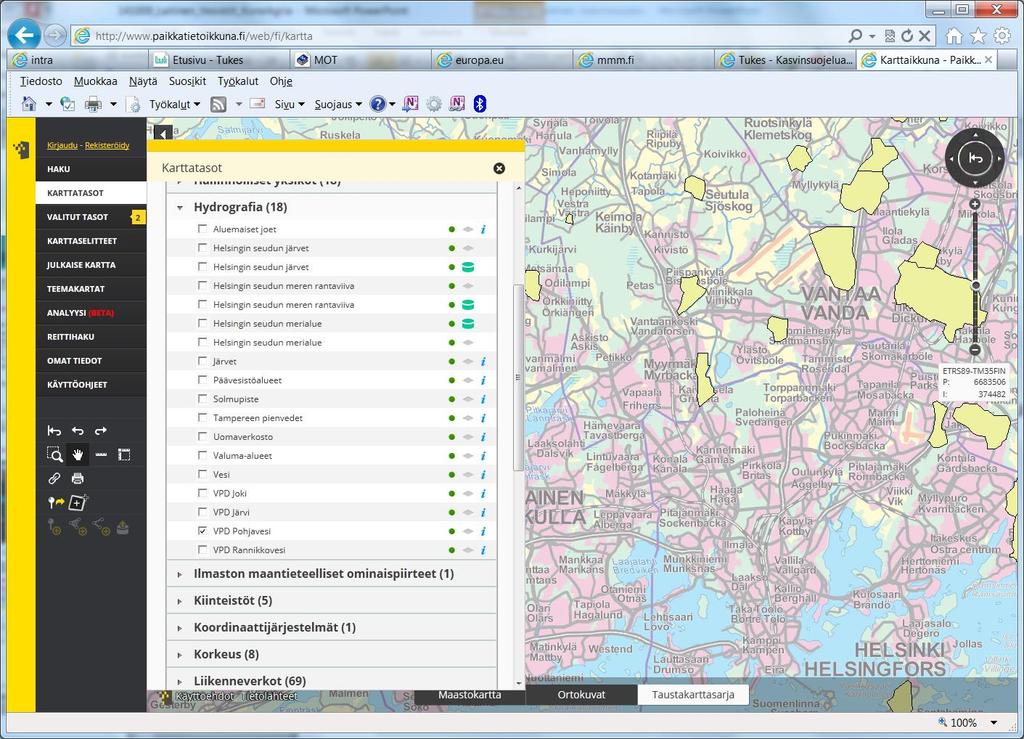Click the Kirjaudu login link
This screenshot has height=739, width=1024.
62,146
